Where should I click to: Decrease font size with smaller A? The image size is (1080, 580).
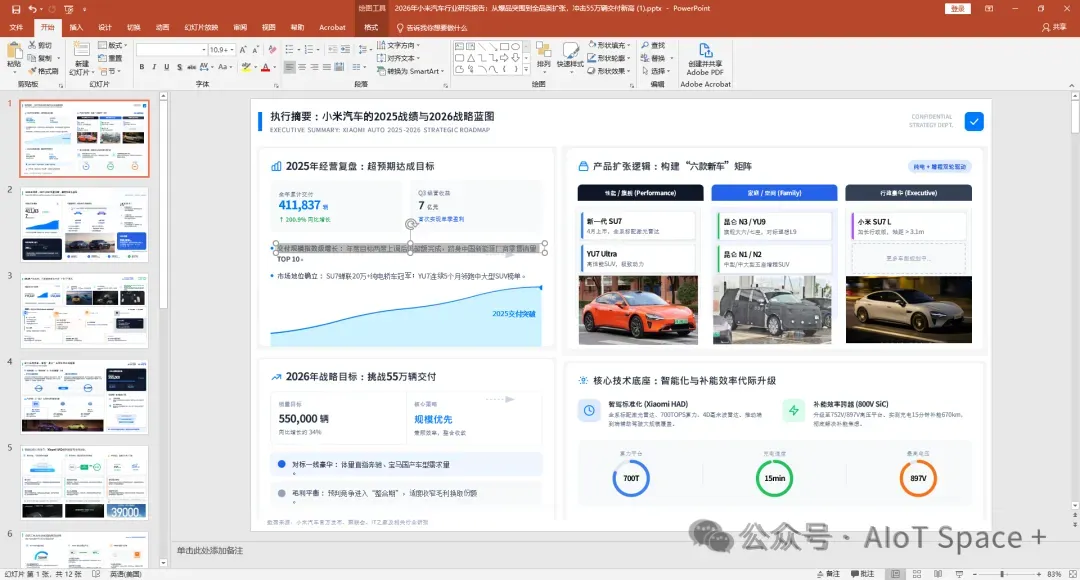coord(256,50)
